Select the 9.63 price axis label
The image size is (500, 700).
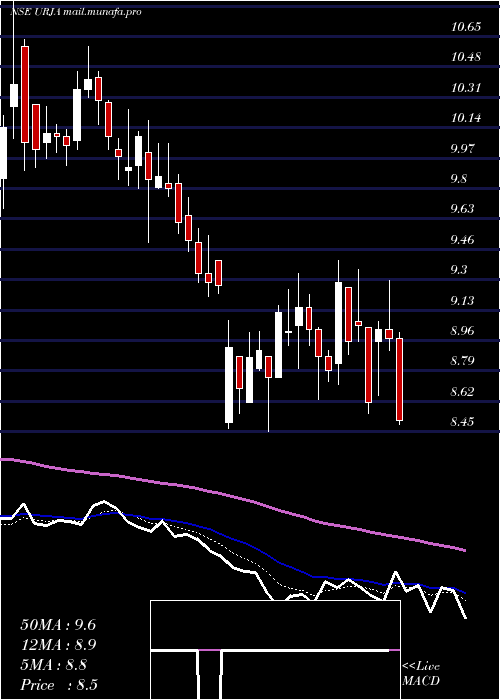point(463,209)
